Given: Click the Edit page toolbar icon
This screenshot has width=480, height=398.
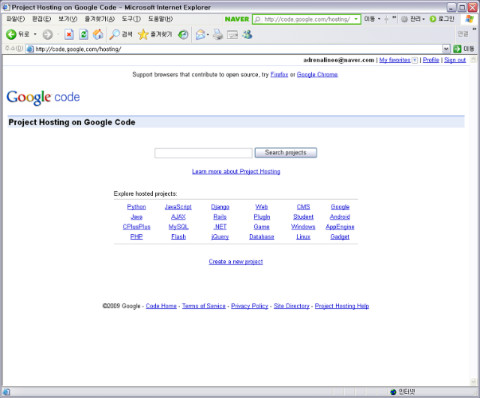Looking at the screenshot, I should click(232, 35).
